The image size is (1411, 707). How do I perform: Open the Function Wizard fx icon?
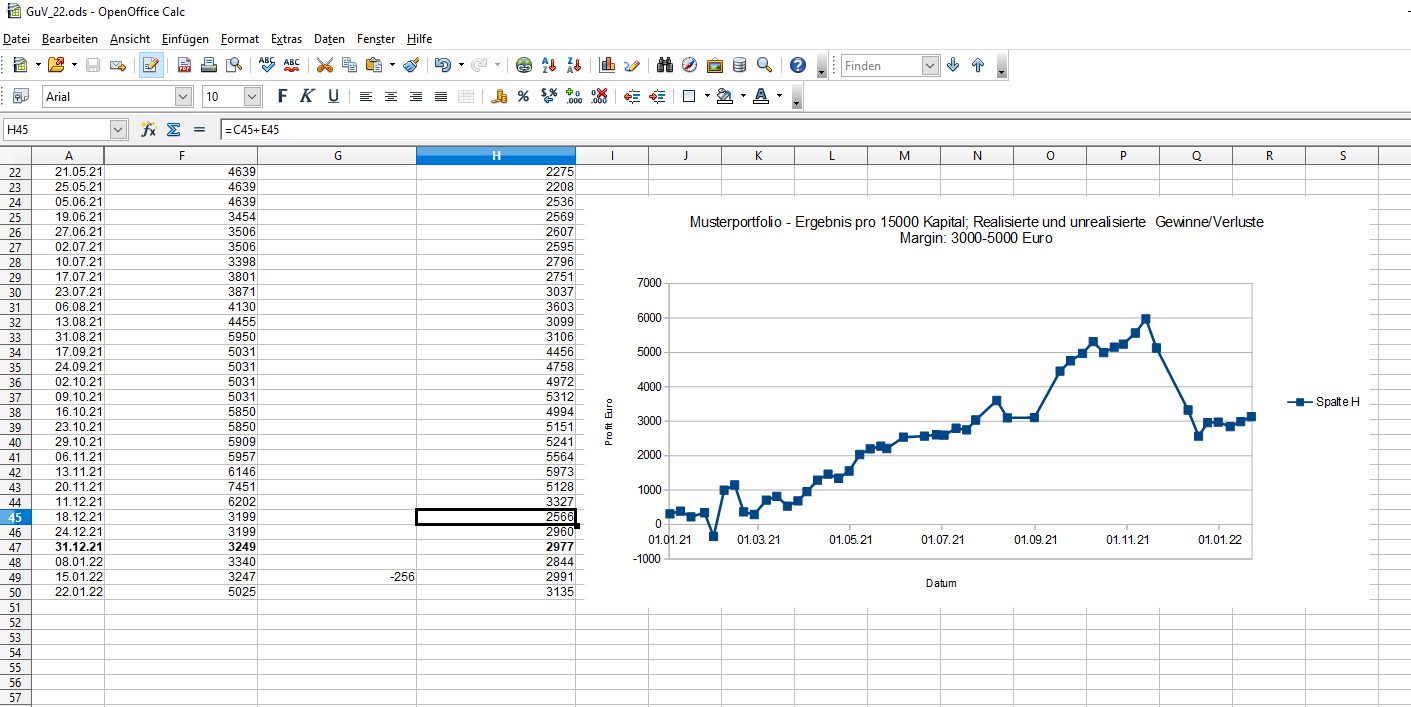click(x=148, y=130)
